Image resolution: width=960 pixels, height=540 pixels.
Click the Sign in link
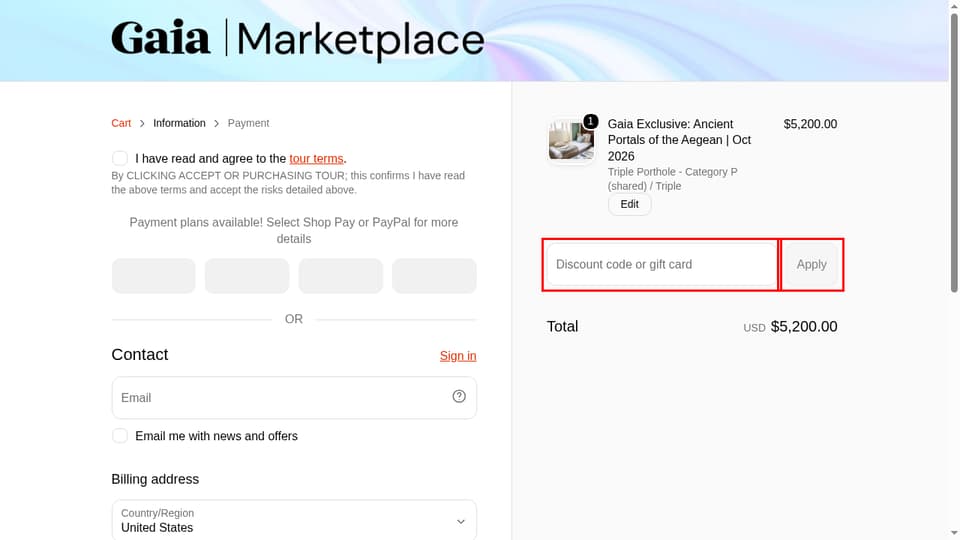458,356
